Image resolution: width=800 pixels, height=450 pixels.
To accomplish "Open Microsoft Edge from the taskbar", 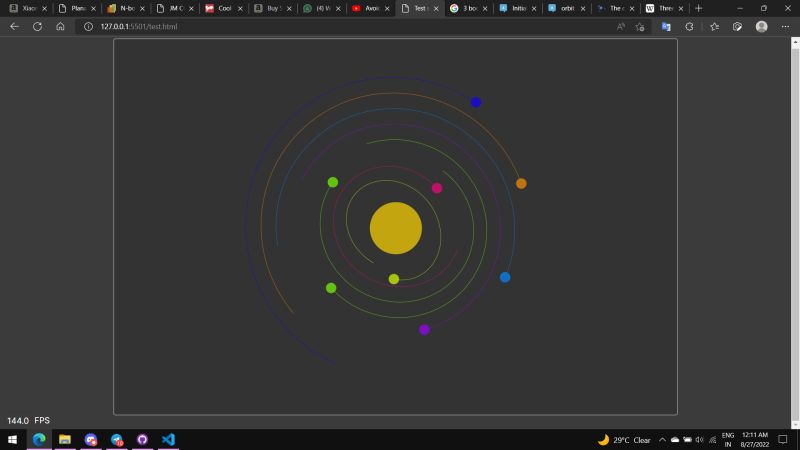I will [39, 439].
